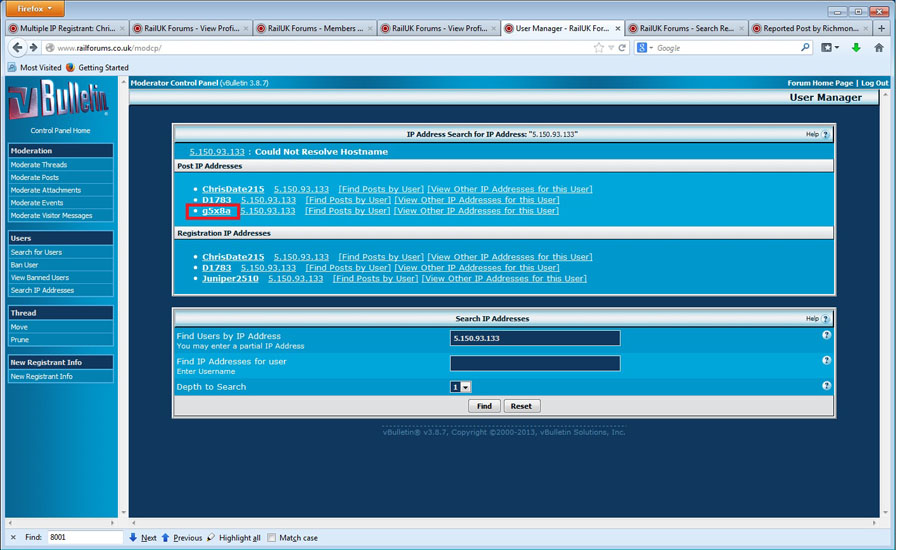Click Control Panel Home link
900x550 pixels.
(60, 130)
